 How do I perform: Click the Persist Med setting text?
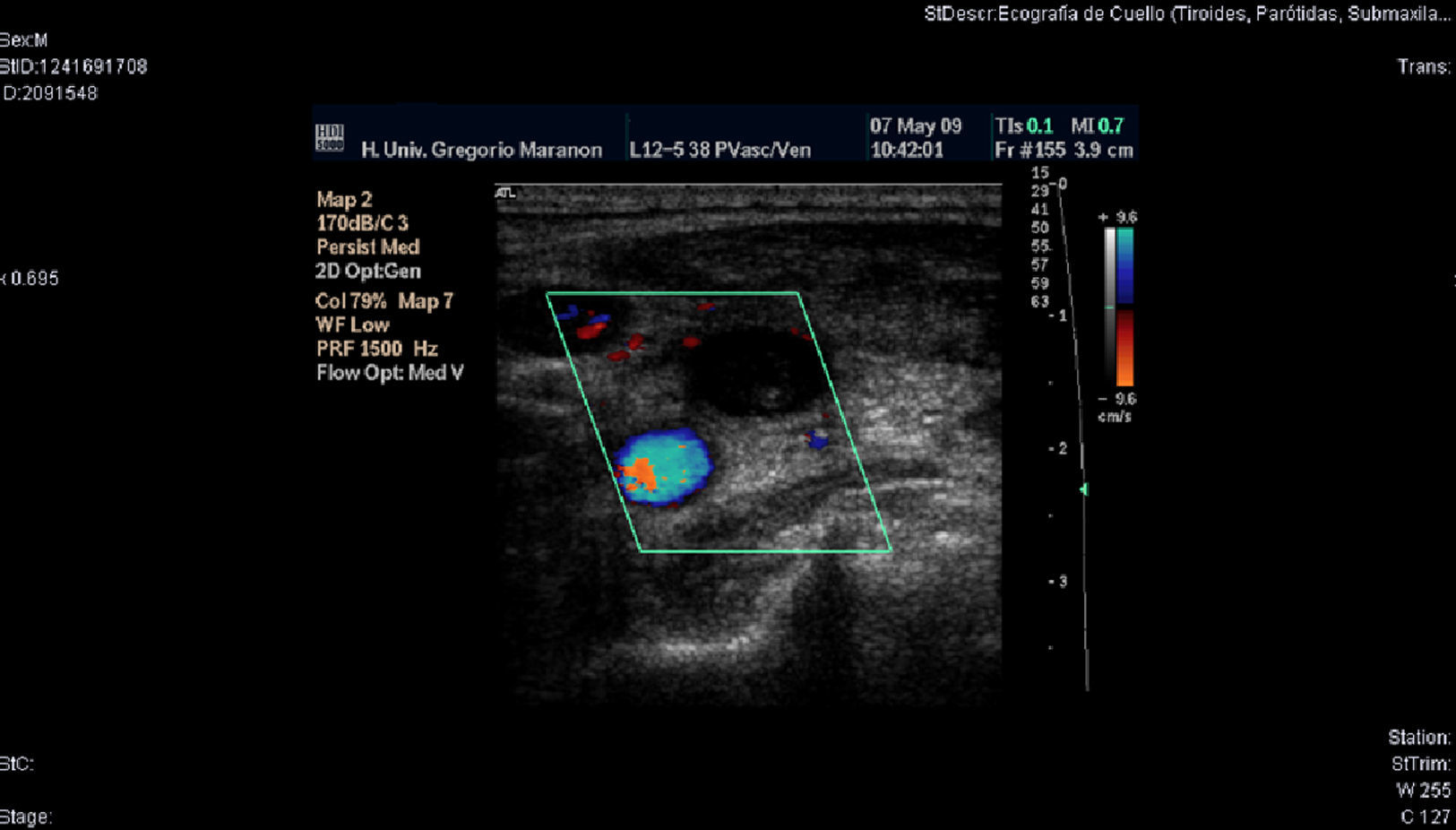pos(367,246)
